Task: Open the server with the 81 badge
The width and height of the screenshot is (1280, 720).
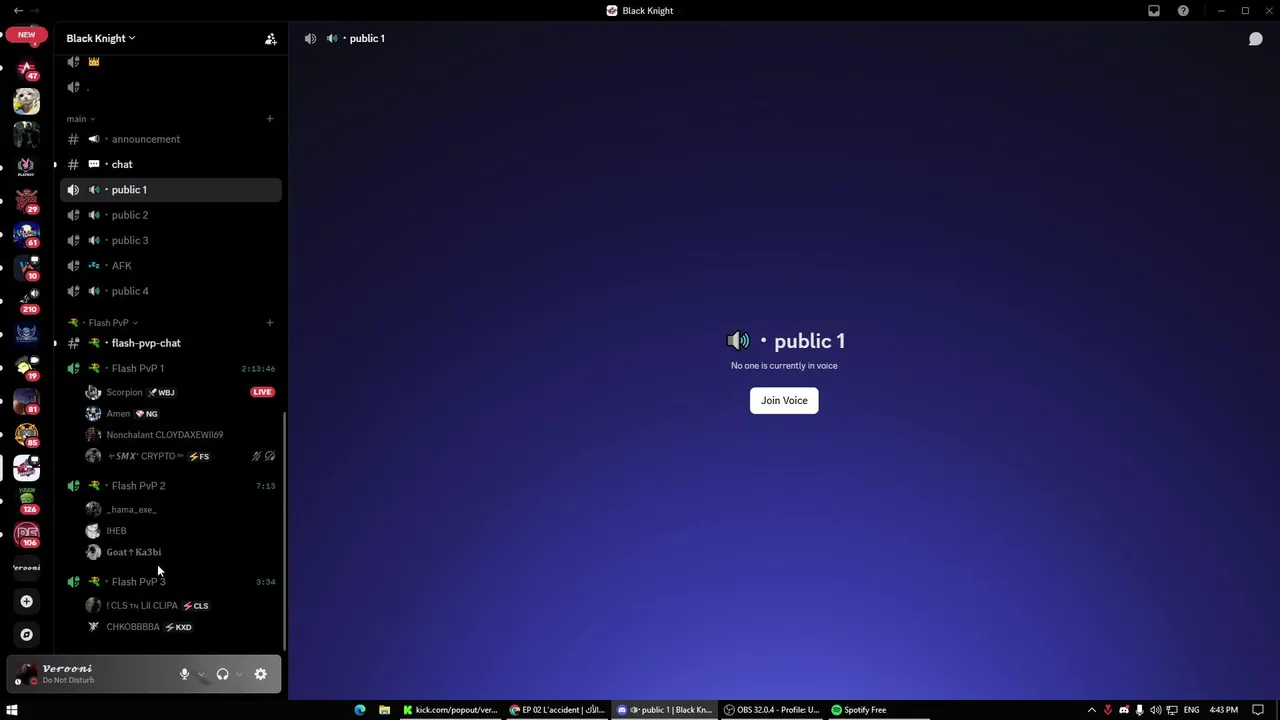Action: tap(27, 401)
